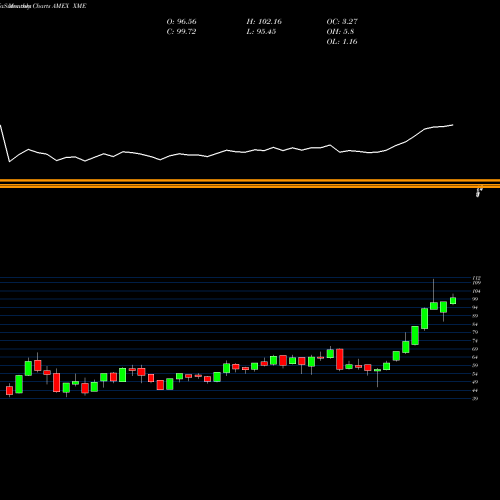The width and height of the screenshot is (500, 500).
Task: Click the OC: 3.27 reading
Action: click(x=342, y=22)
